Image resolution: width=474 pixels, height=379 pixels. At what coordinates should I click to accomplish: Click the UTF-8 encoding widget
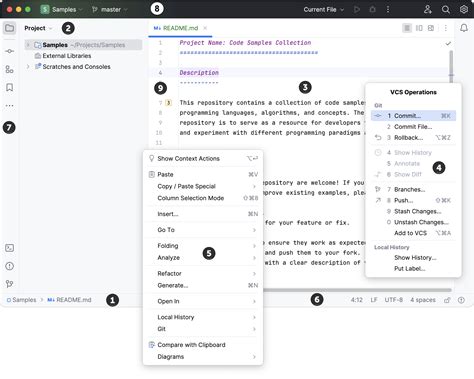[394, 300]
